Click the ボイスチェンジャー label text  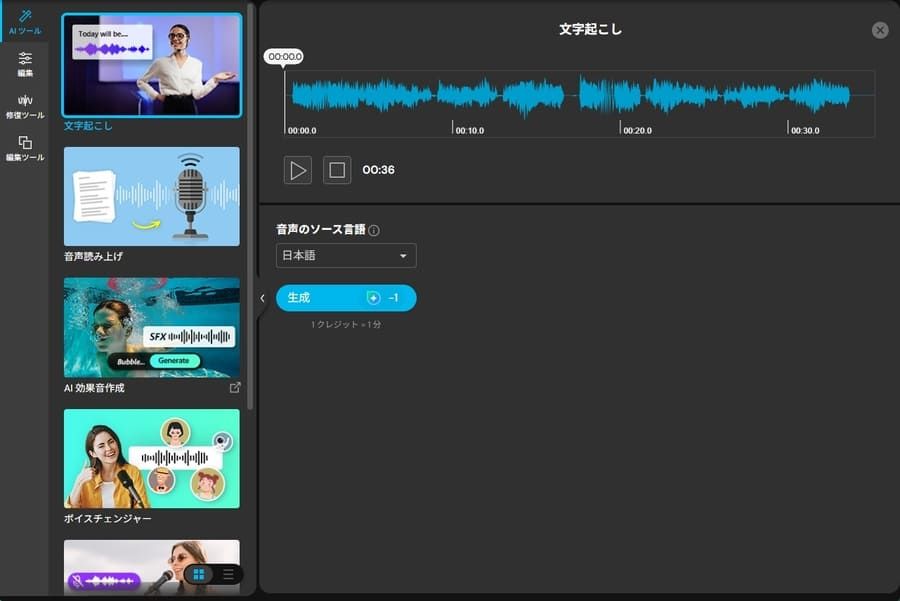point(107,518)
